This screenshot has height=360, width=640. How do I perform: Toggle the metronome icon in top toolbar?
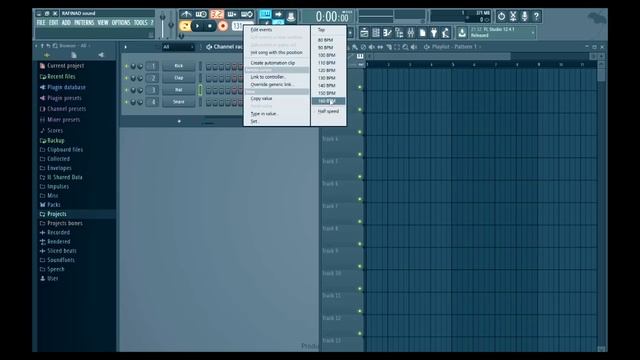tap(186, 14)
